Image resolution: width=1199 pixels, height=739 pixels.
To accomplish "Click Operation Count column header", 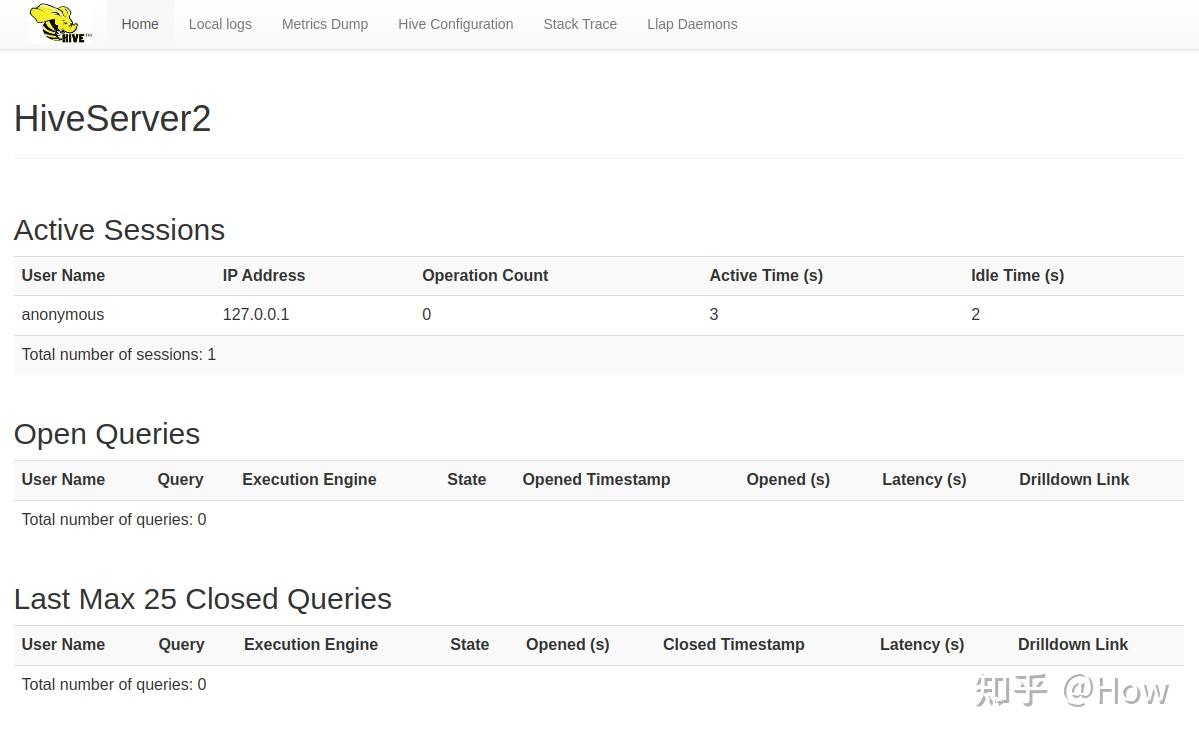I will coord(485,276).
